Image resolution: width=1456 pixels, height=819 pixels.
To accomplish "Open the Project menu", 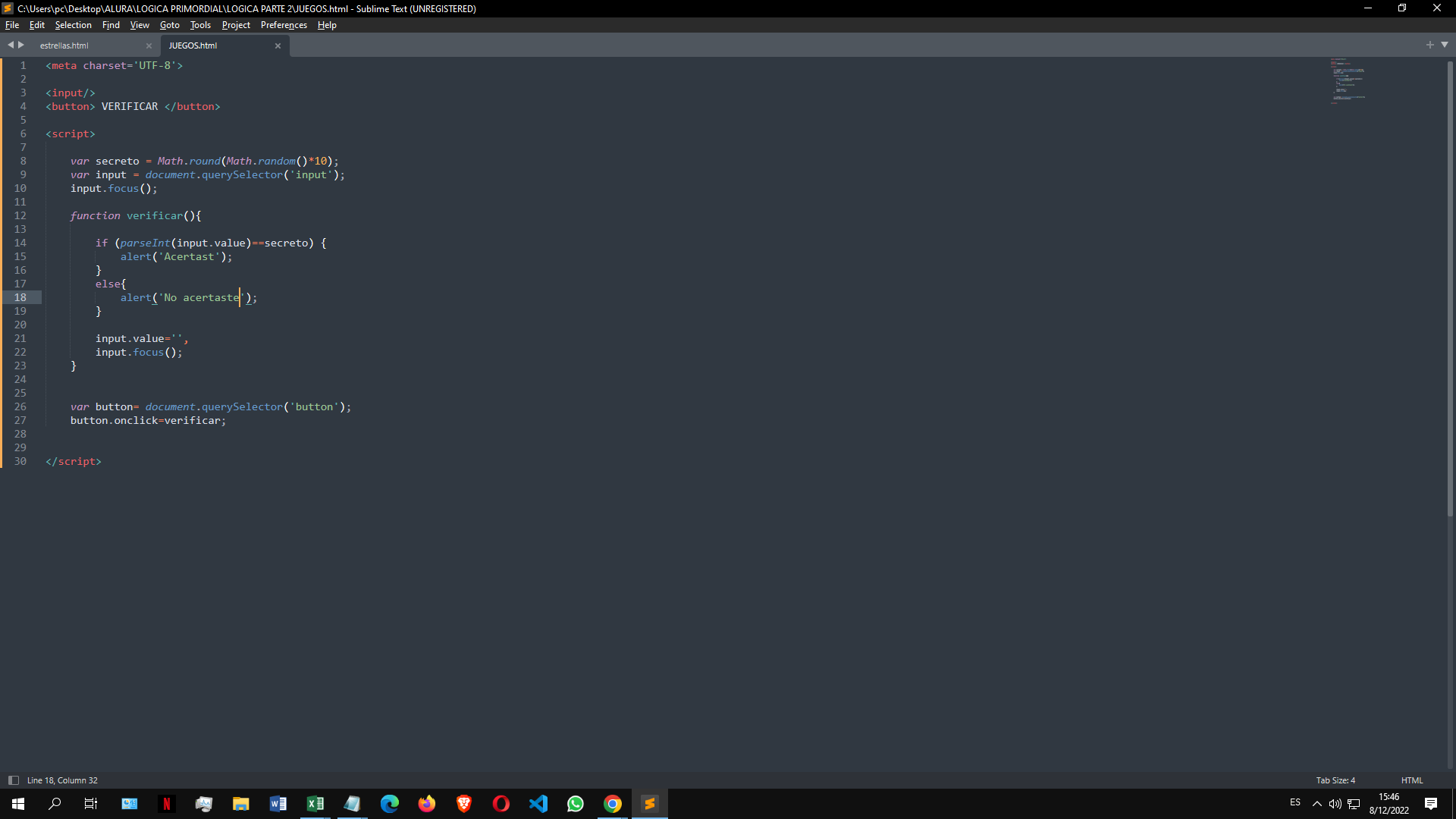I will click(x=236, y=25).
